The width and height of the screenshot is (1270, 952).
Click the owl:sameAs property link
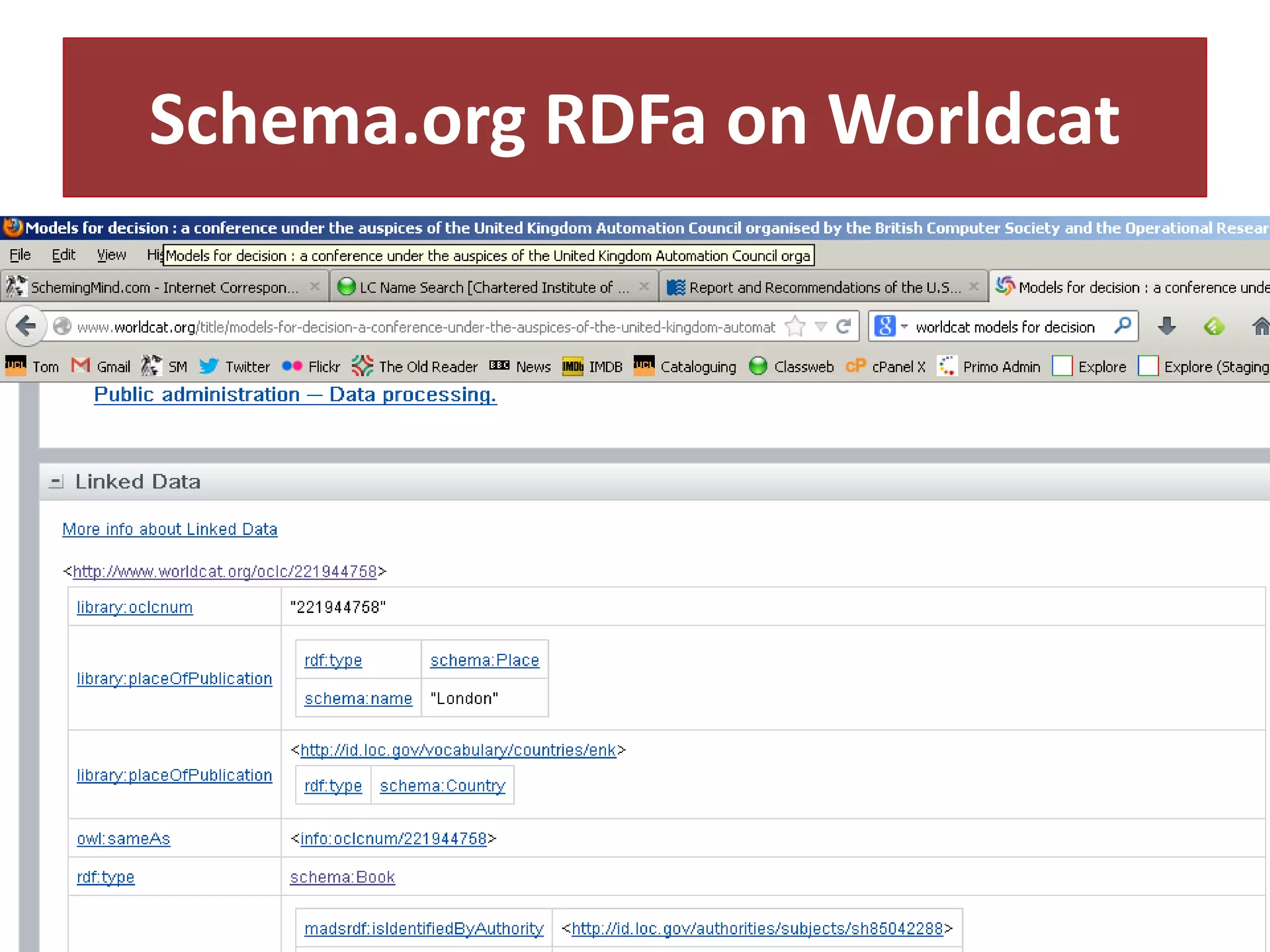click(x=123, y=839)
